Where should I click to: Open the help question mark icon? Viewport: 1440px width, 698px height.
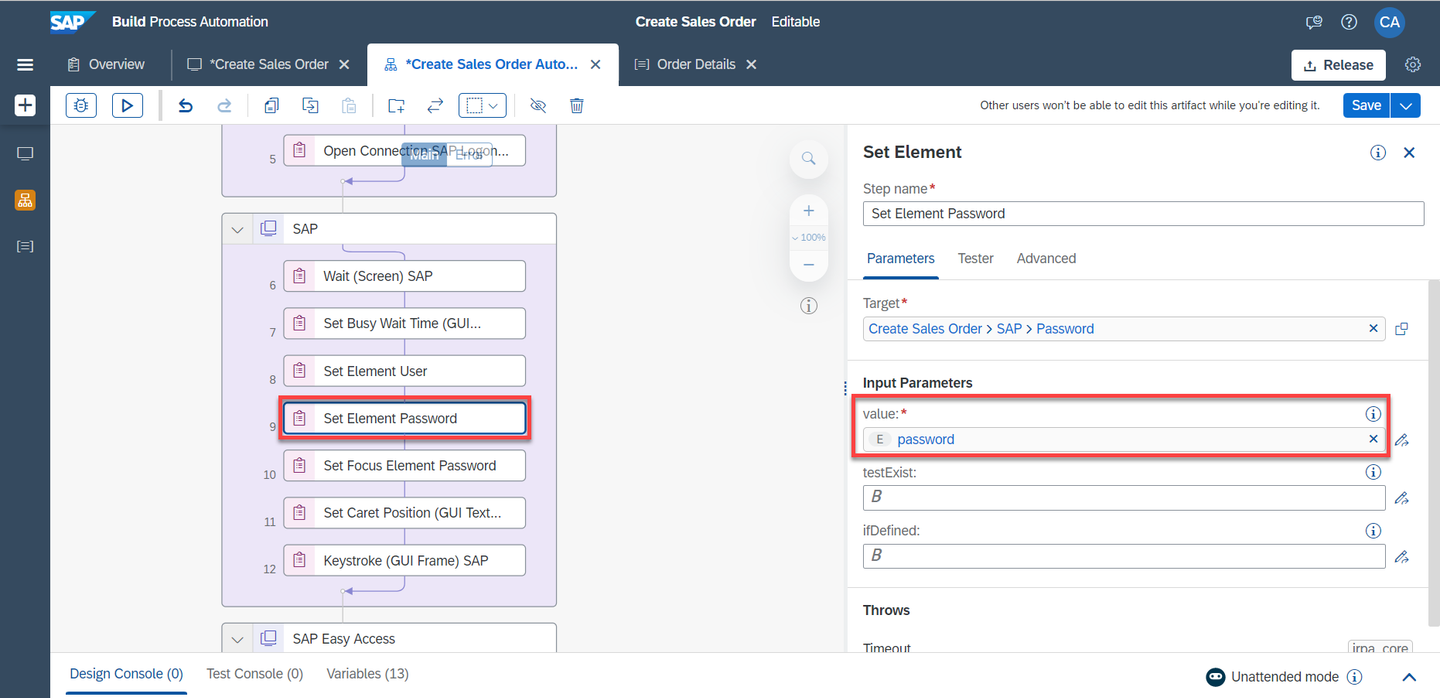[x=1349, y=22]
